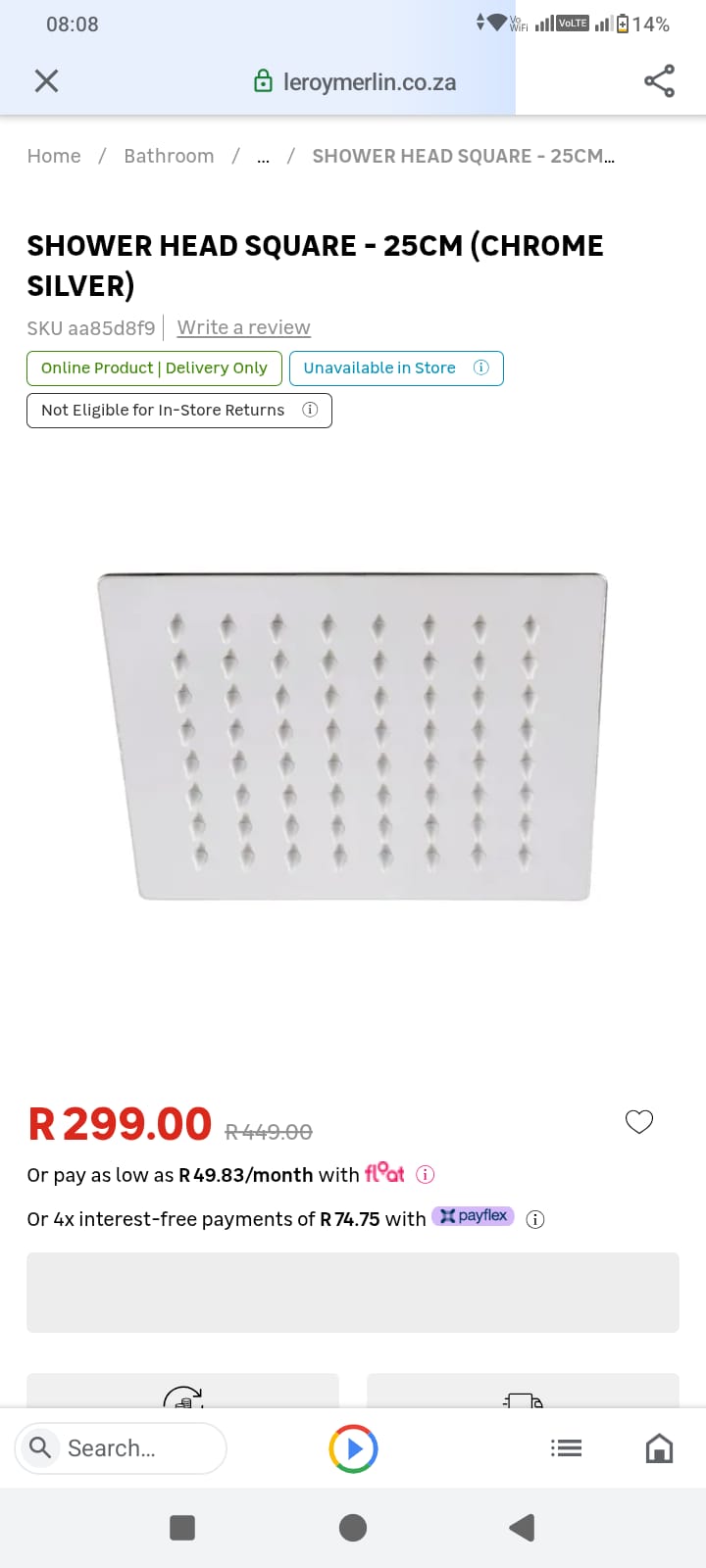Screen dimensions: 706x1568
Task: Open the Write a review link
Action: (244, 327)
